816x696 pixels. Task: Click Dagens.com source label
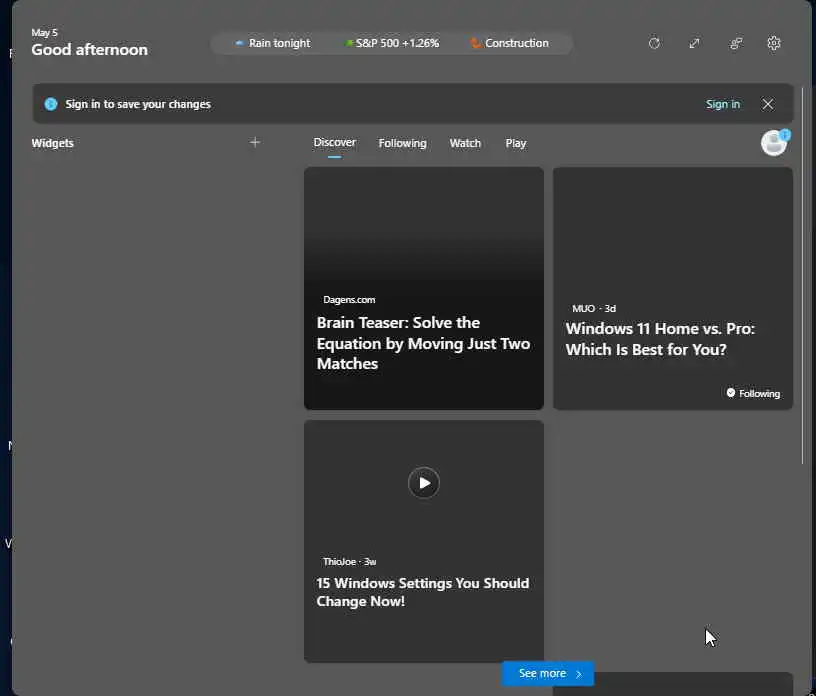click(x=349, y=300)
